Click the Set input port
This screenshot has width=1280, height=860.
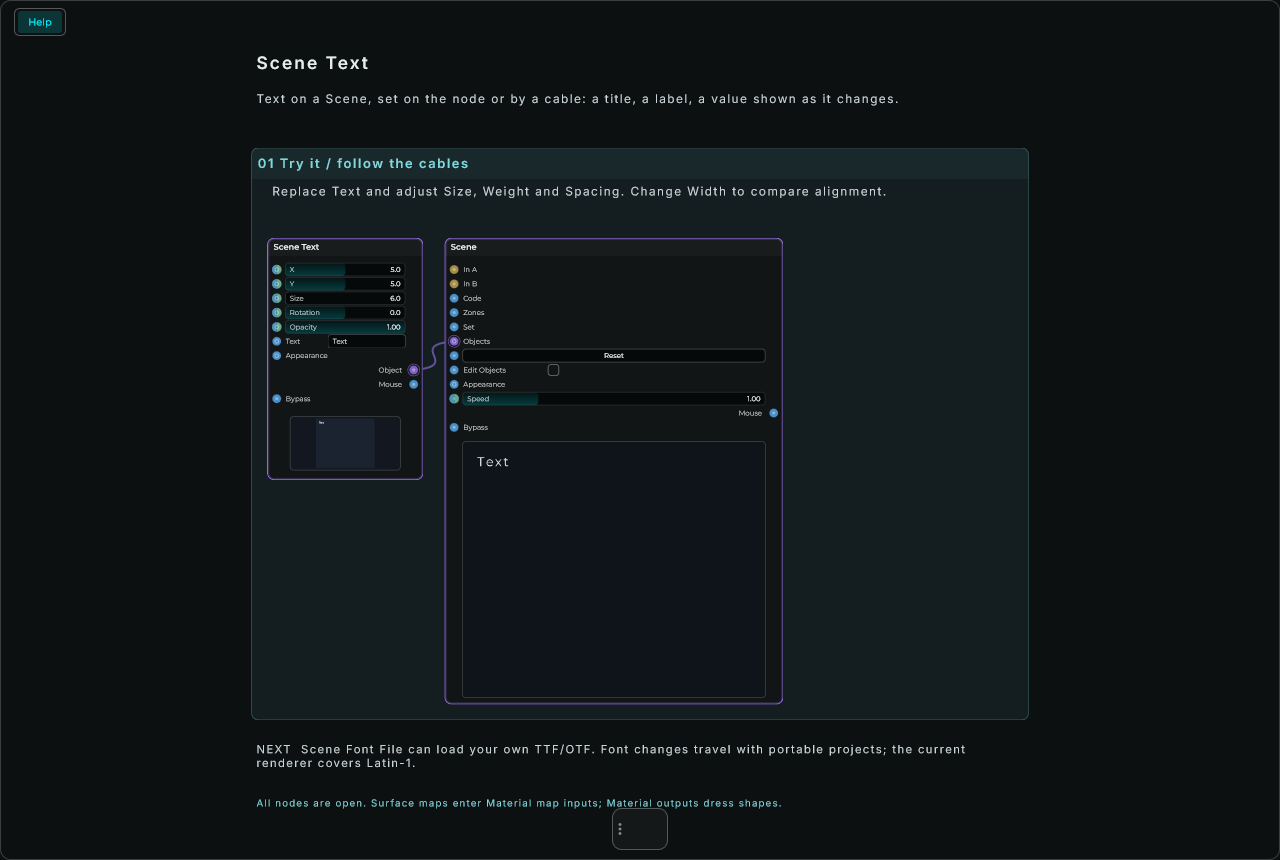(454, 327)
